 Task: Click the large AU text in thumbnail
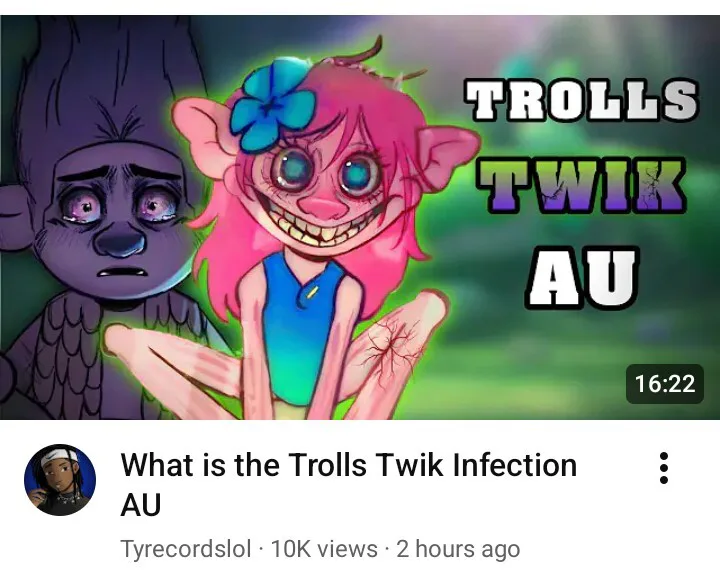click(x=582, y=278)
